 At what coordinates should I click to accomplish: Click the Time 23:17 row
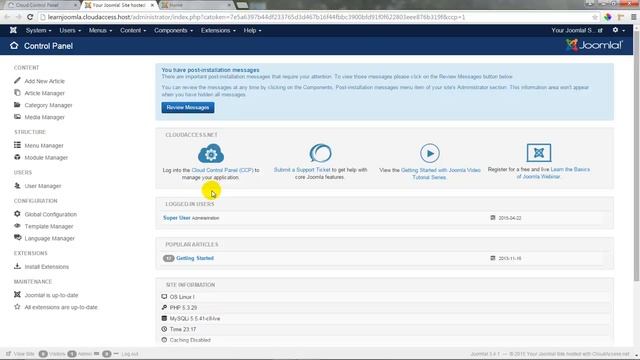[384, 329]
